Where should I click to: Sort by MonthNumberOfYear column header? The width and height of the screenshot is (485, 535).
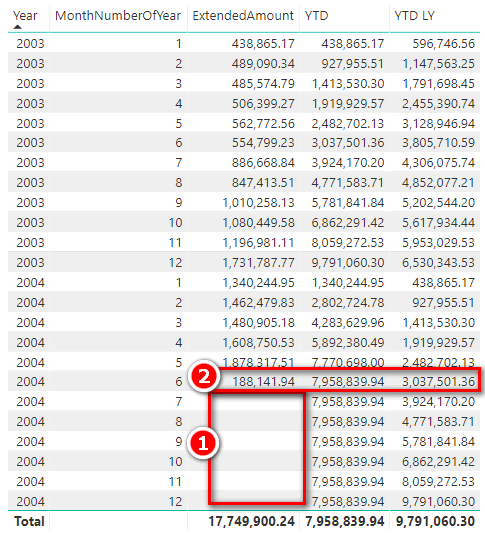pyautogui.click(x=118, y=15)
